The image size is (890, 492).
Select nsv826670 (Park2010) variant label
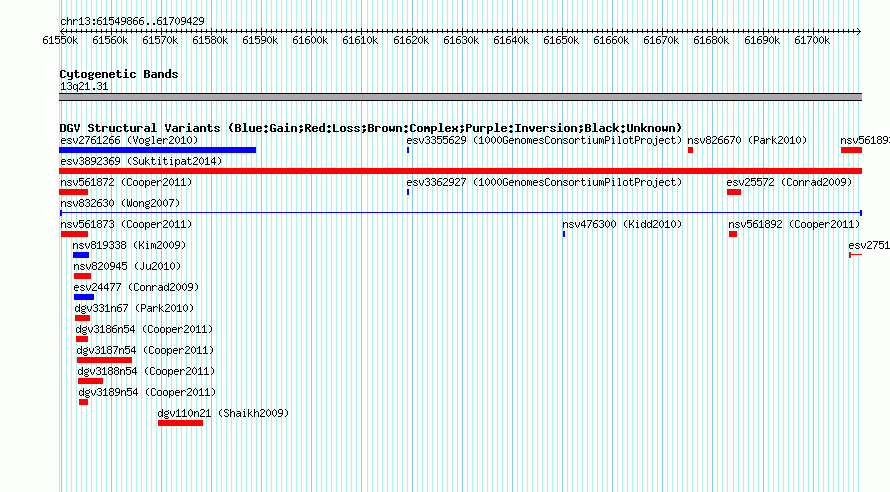747,140
